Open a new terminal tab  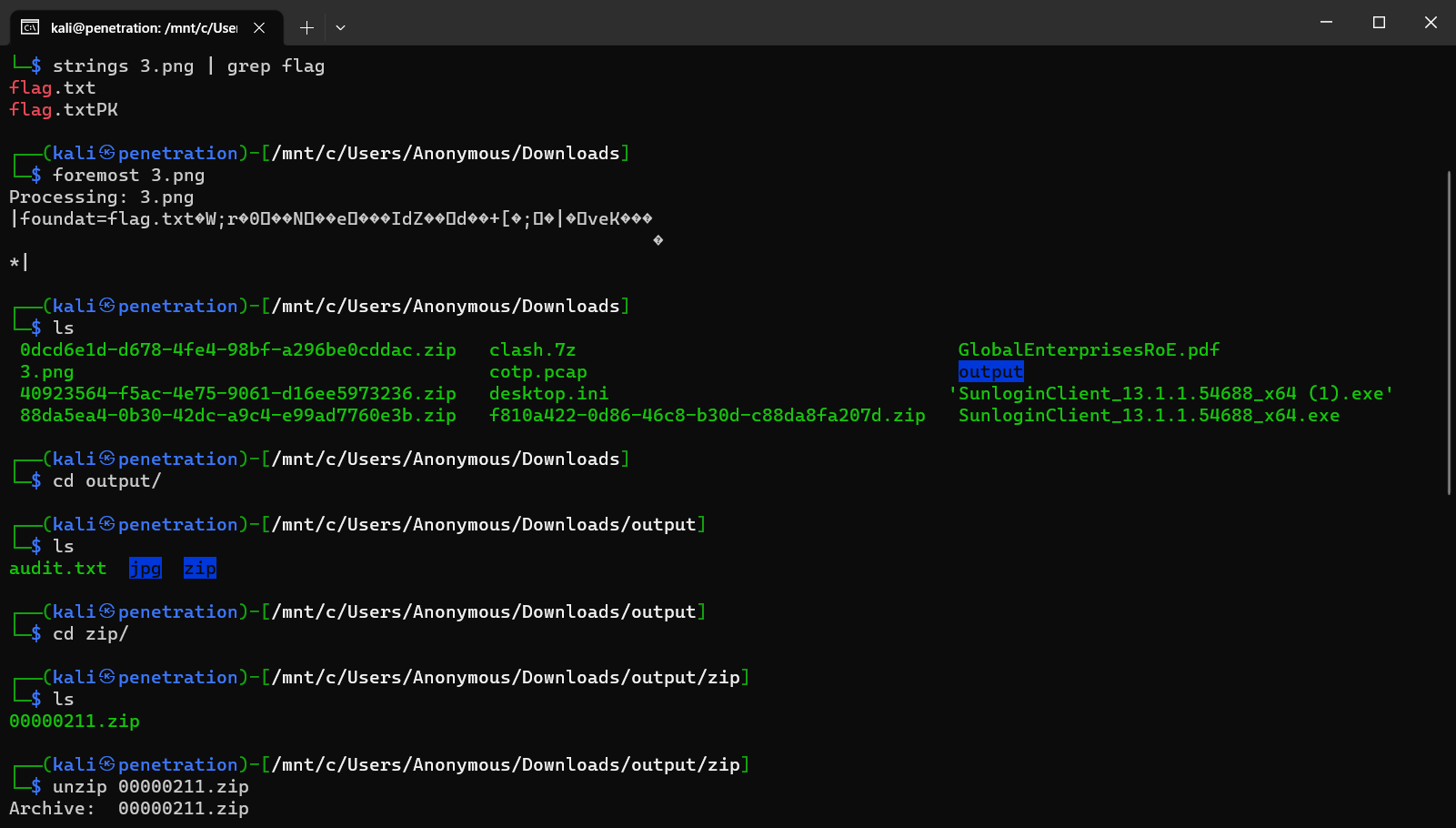click(x=306, y=27)
